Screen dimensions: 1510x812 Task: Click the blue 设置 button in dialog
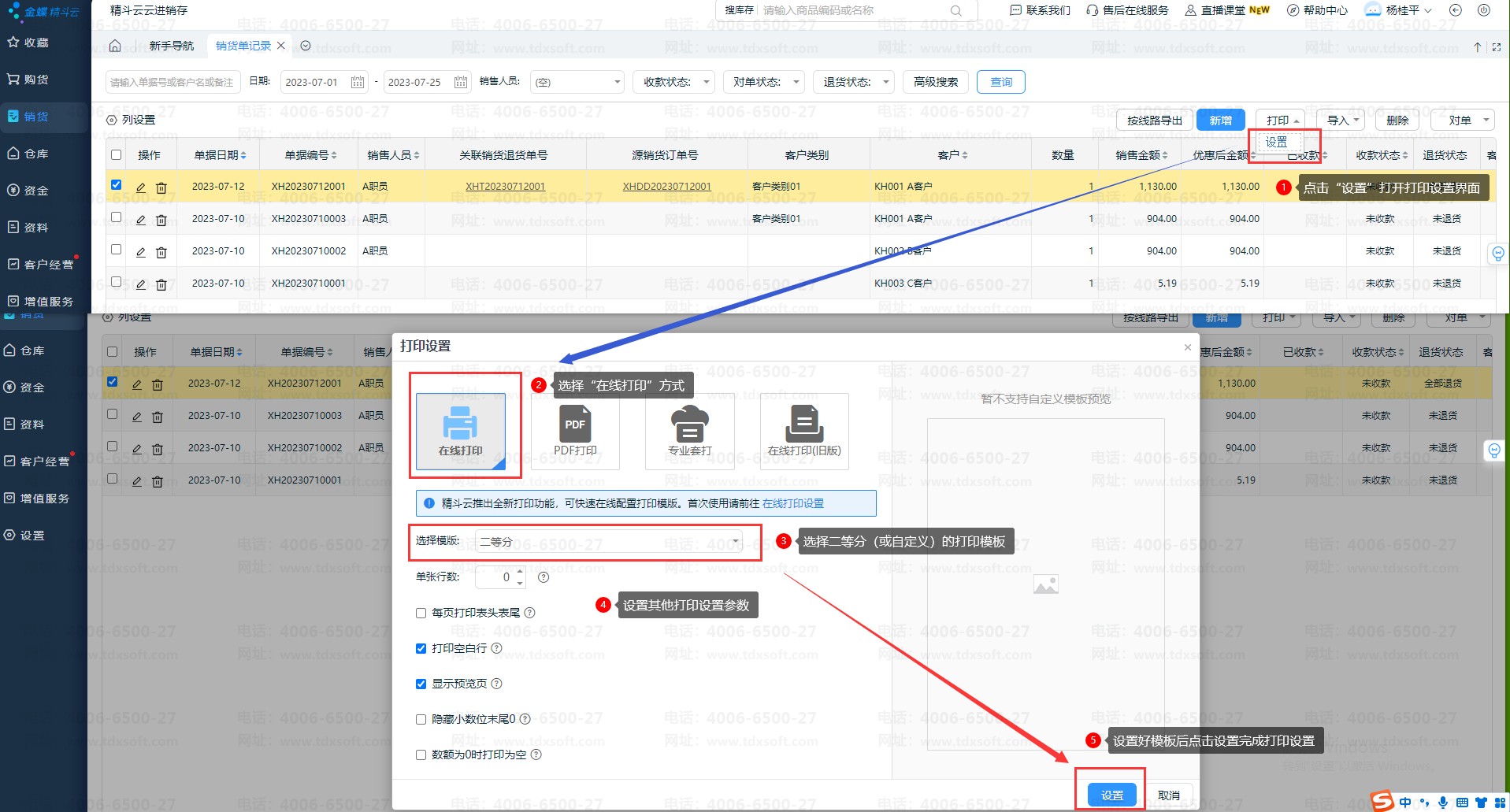click(1111, 795)
